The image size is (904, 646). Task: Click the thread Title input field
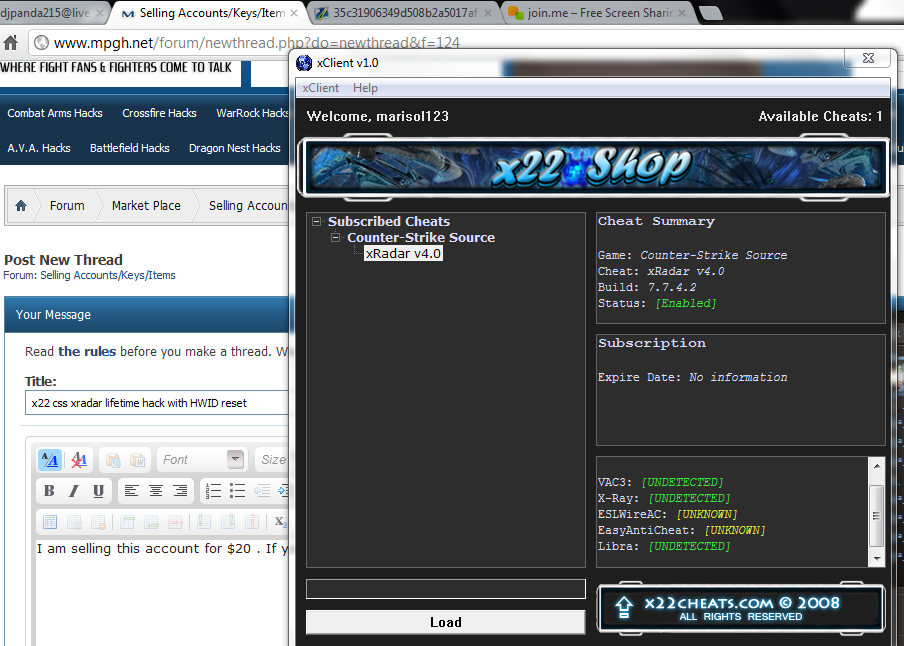click(x=157, y=403)
